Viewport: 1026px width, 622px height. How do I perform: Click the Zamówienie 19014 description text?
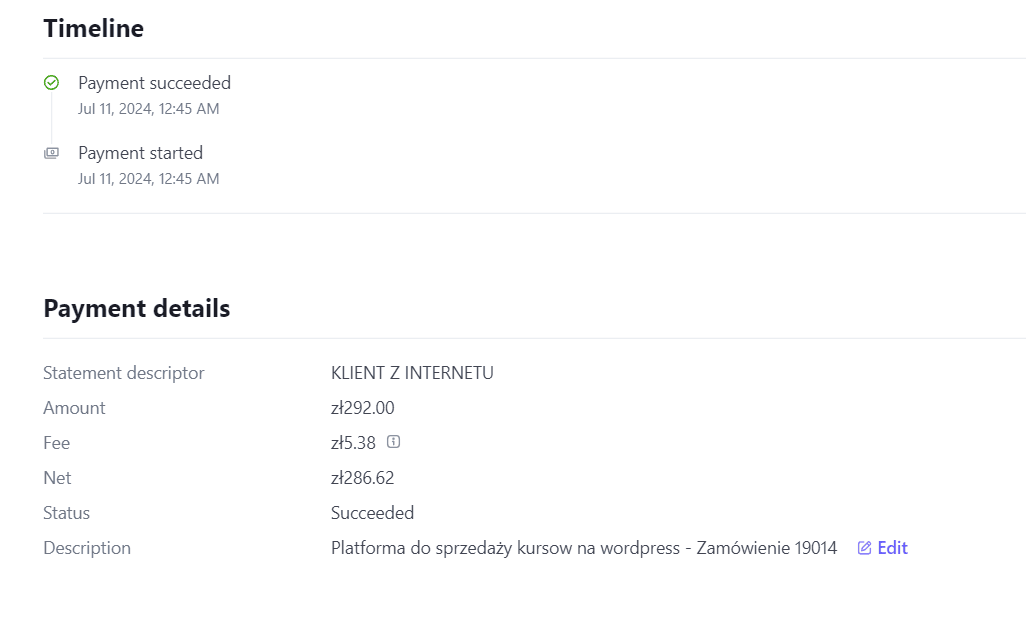coord(766,548)
